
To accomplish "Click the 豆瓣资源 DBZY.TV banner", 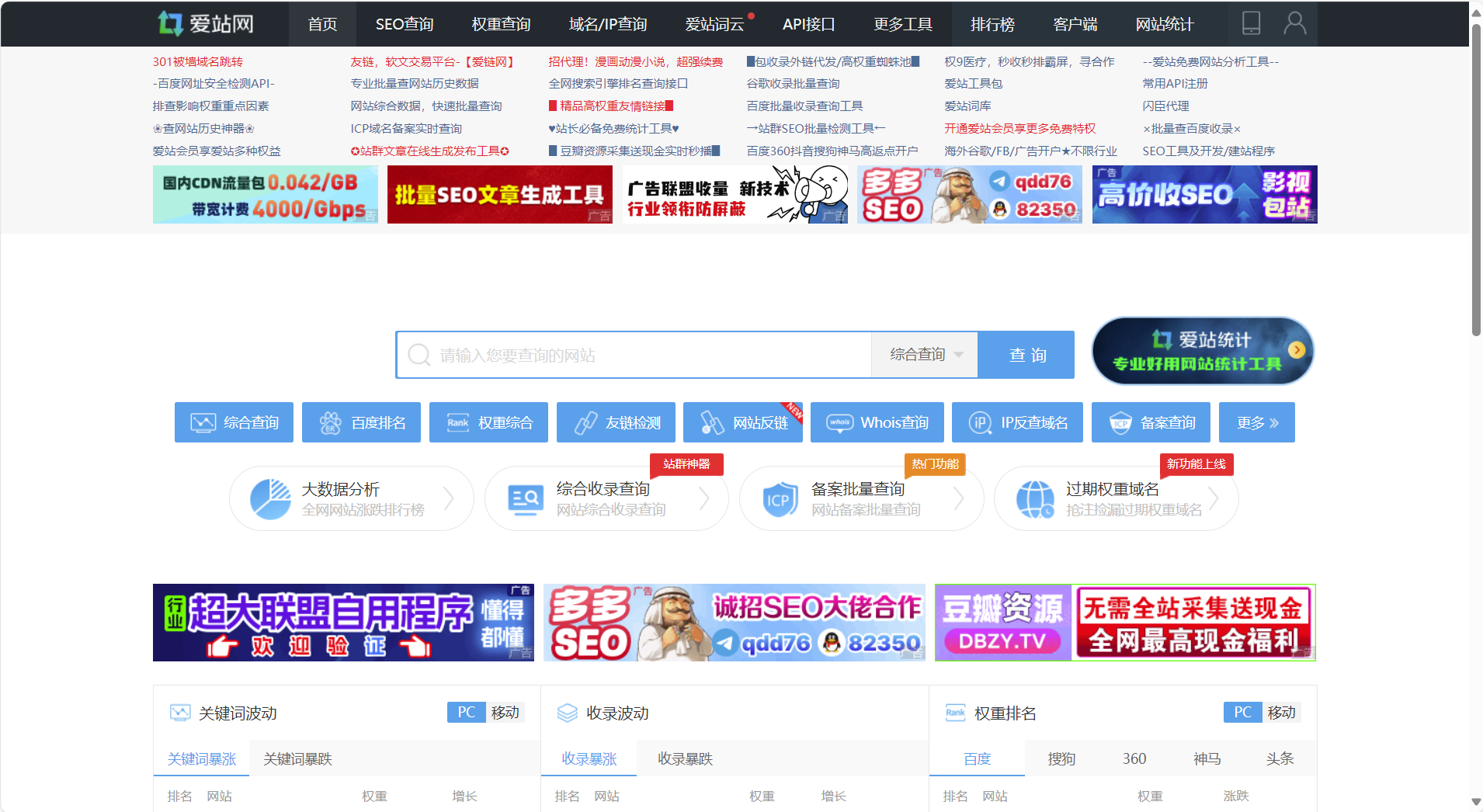I will point(1126,623).
